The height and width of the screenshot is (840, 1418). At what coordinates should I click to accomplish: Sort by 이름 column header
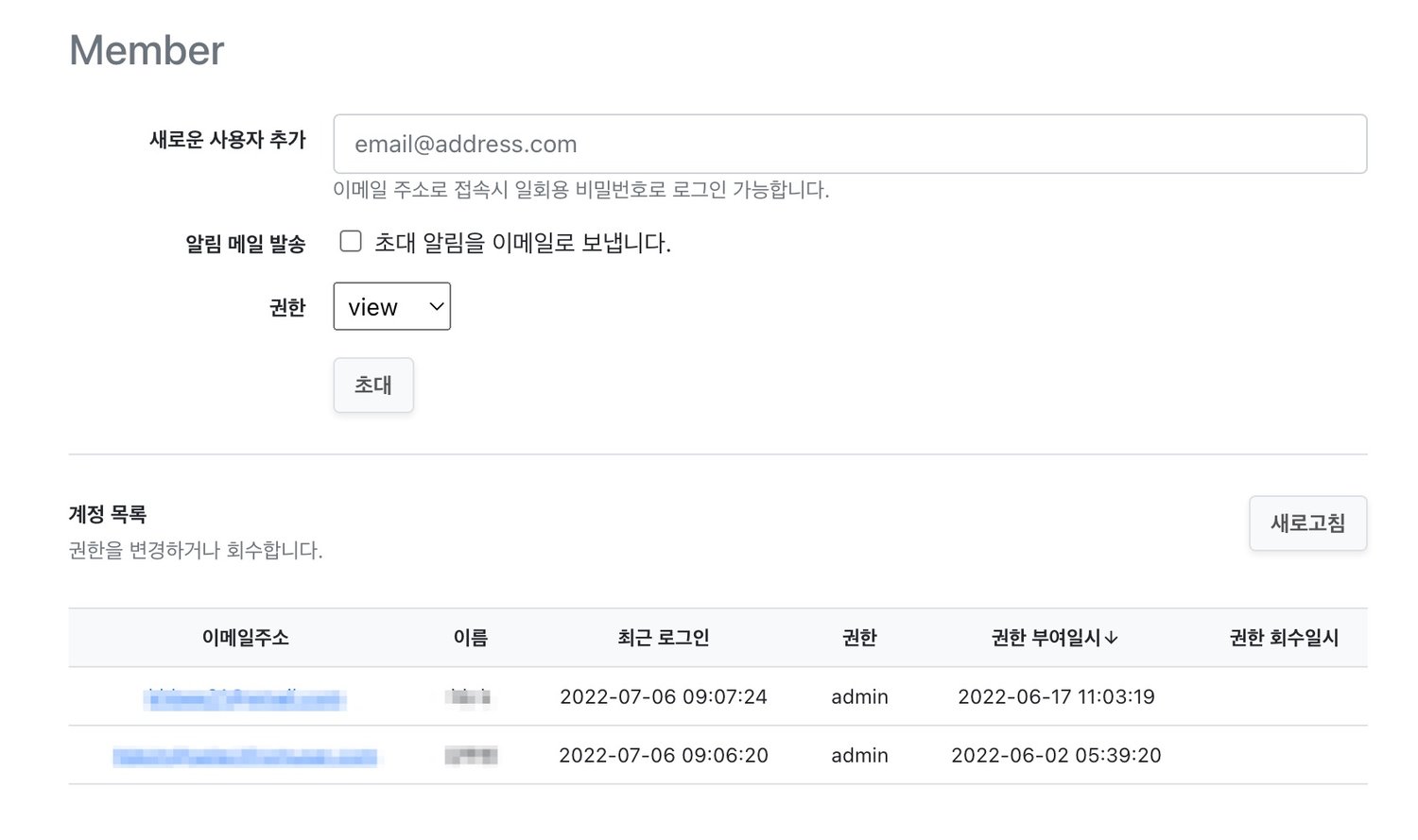click(x=471, y=638)
